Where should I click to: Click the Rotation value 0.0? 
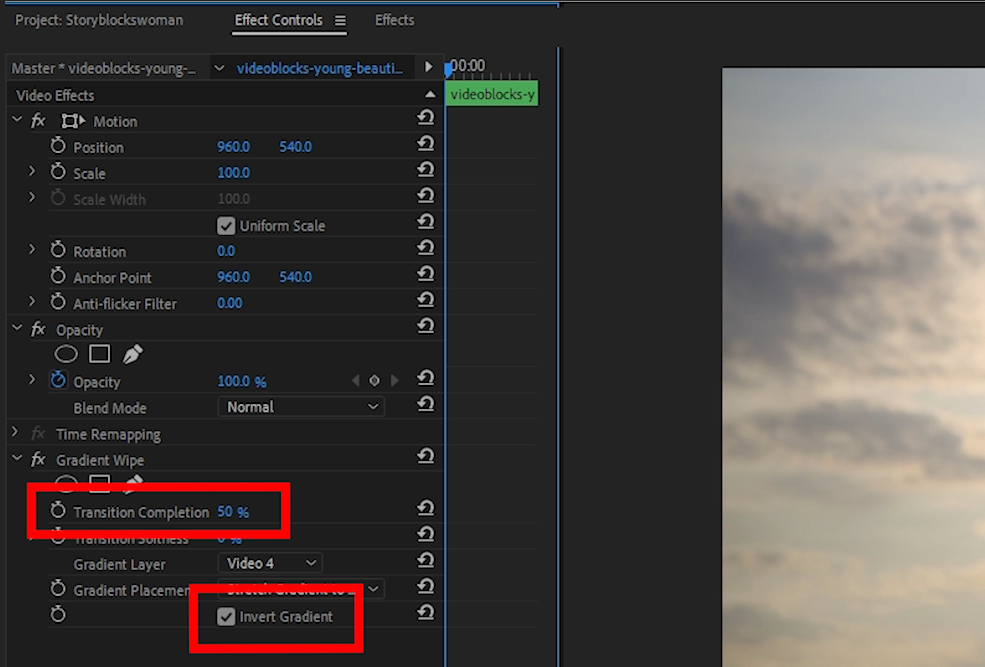(x=226, y=251)
